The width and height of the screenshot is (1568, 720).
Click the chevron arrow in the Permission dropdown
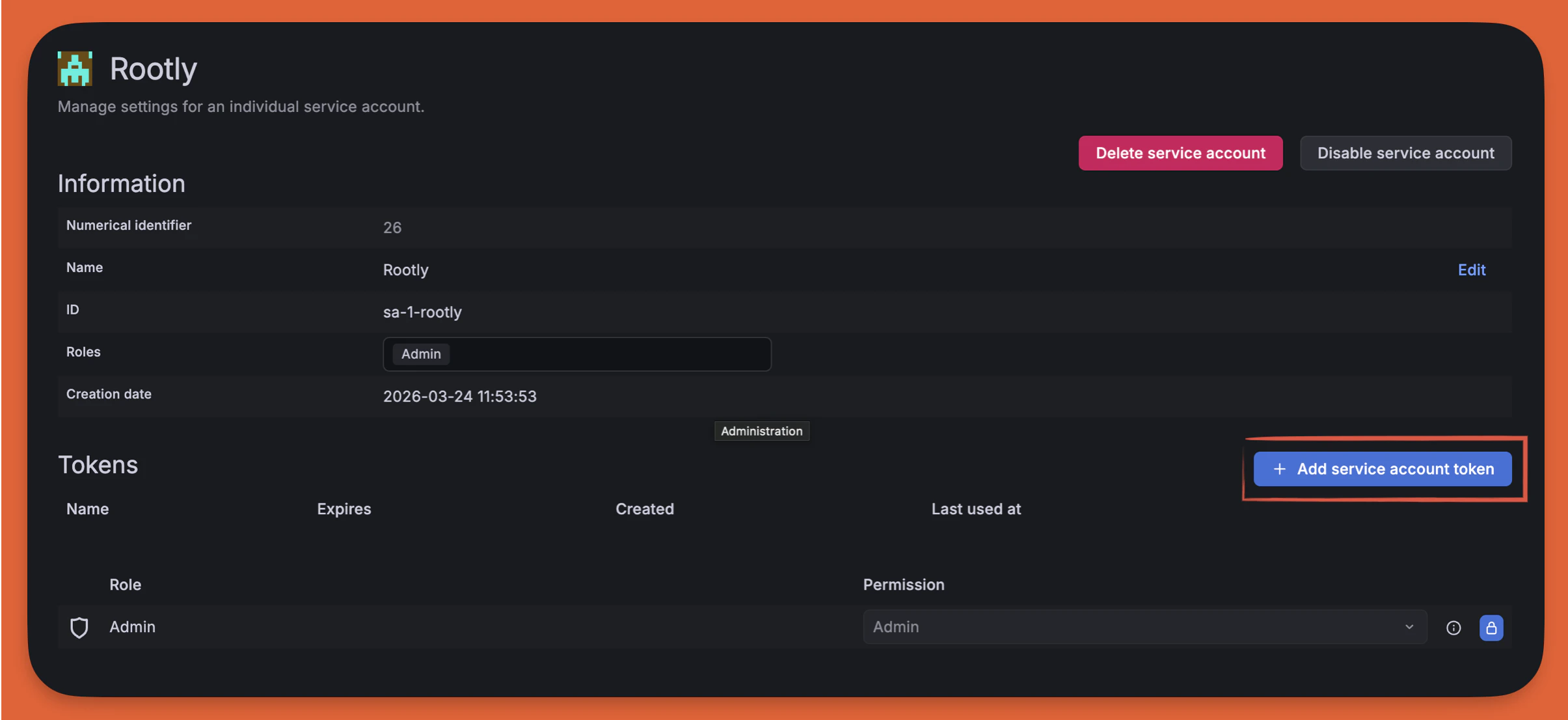pyautogui.click(x=1409, y=627)
